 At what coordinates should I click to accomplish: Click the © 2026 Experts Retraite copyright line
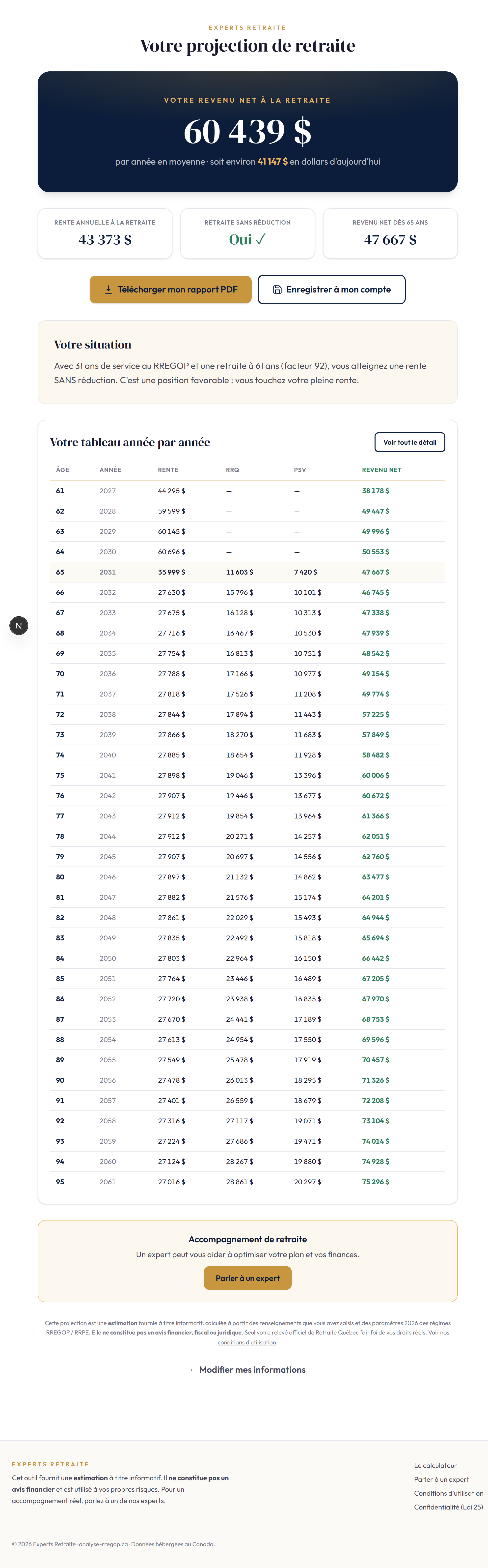113,1544
